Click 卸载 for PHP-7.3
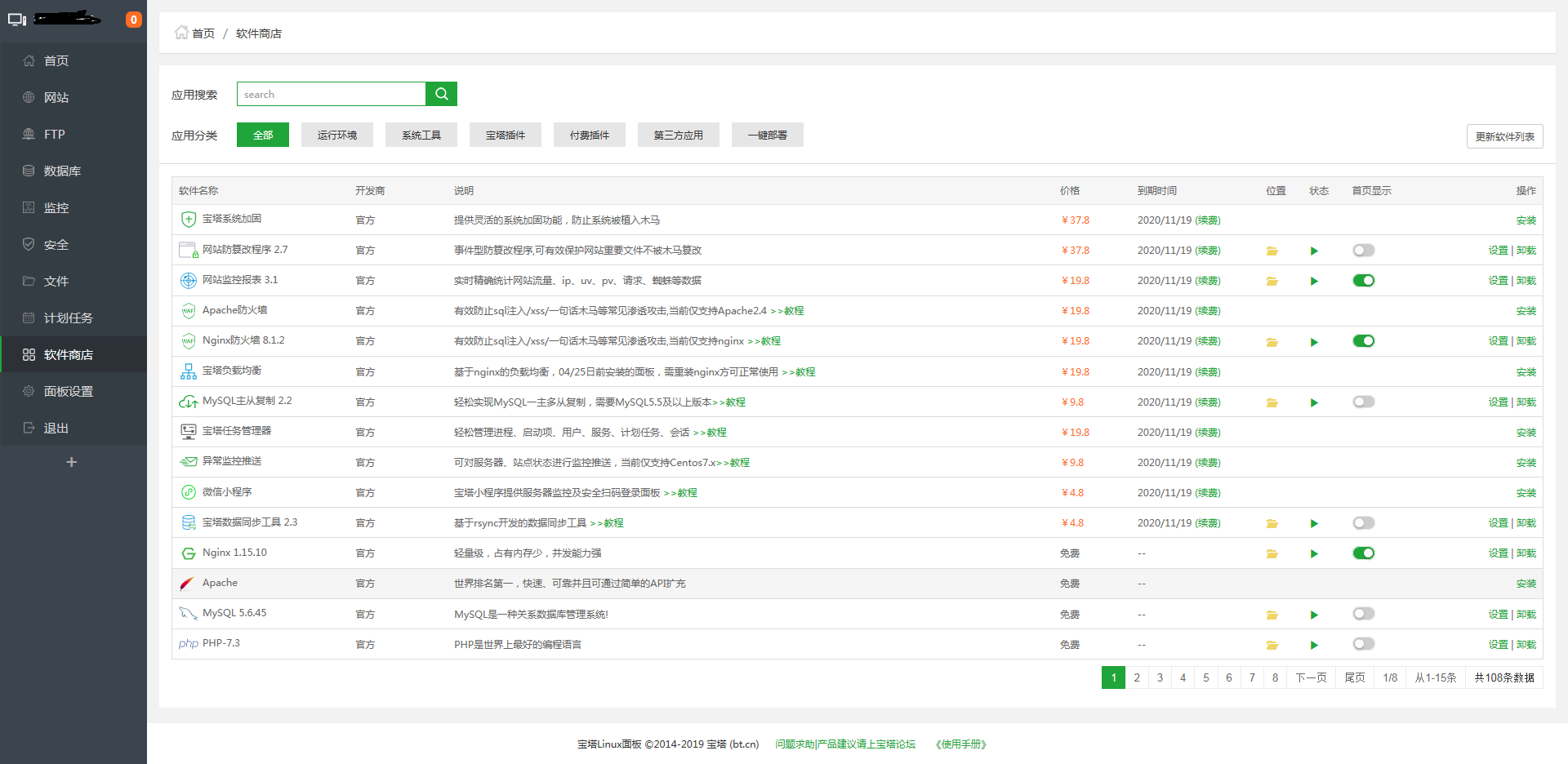This screenshot has height=764, width=1568. click(1526, 645)
